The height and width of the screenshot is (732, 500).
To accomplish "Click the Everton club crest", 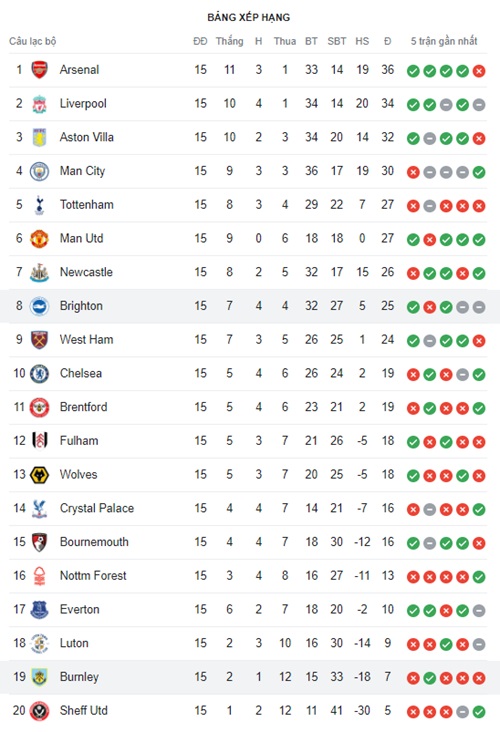I will [39, 610].
